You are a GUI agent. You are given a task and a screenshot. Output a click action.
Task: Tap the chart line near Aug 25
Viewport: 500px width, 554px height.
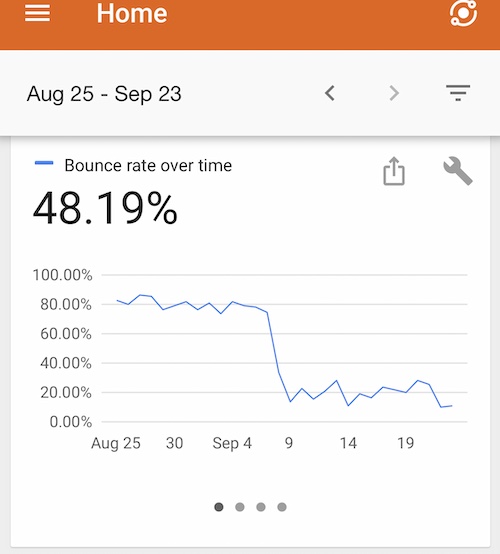click(117, 300)
